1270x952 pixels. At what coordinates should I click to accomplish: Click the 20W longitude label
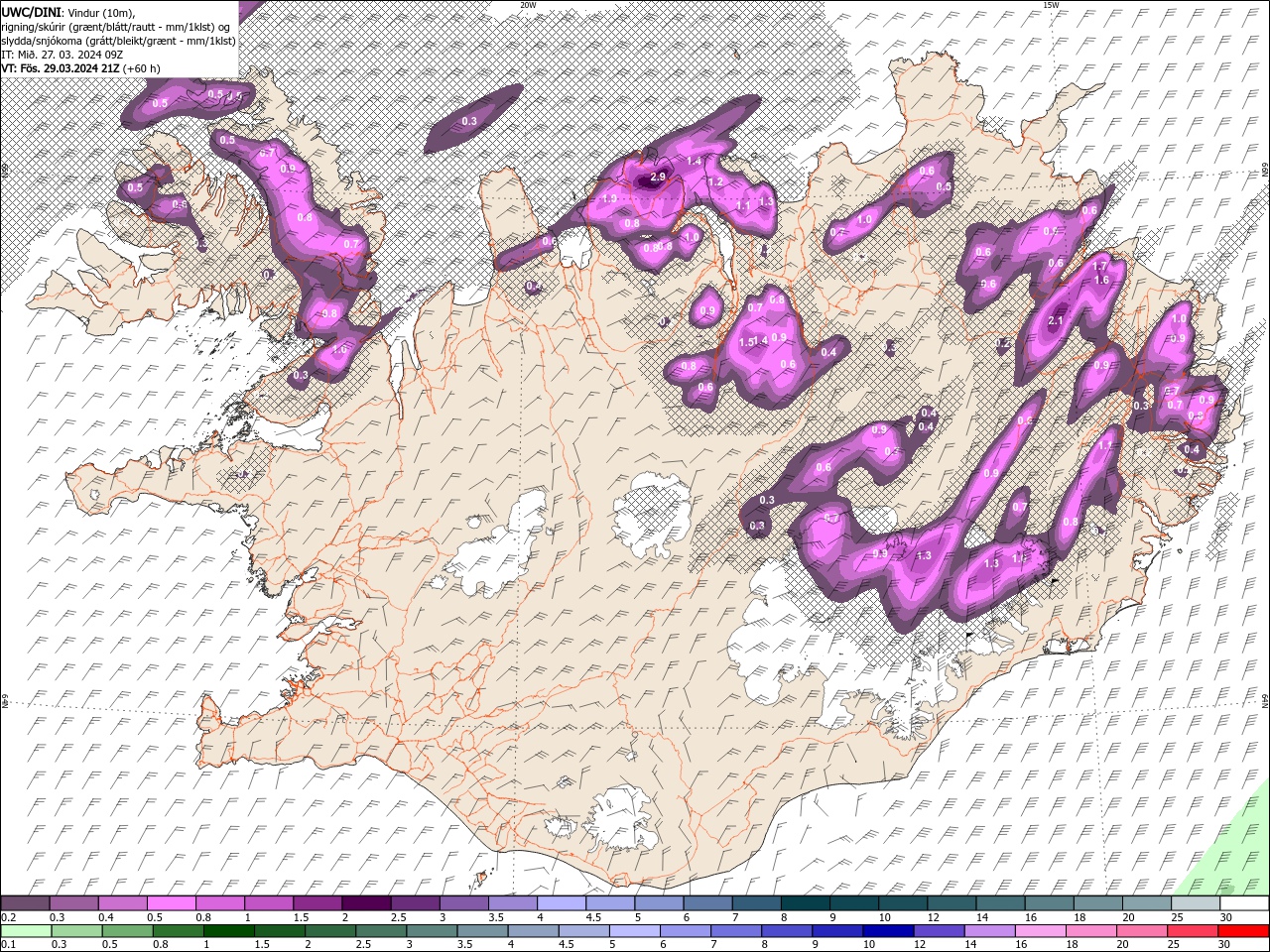point(528,5)
